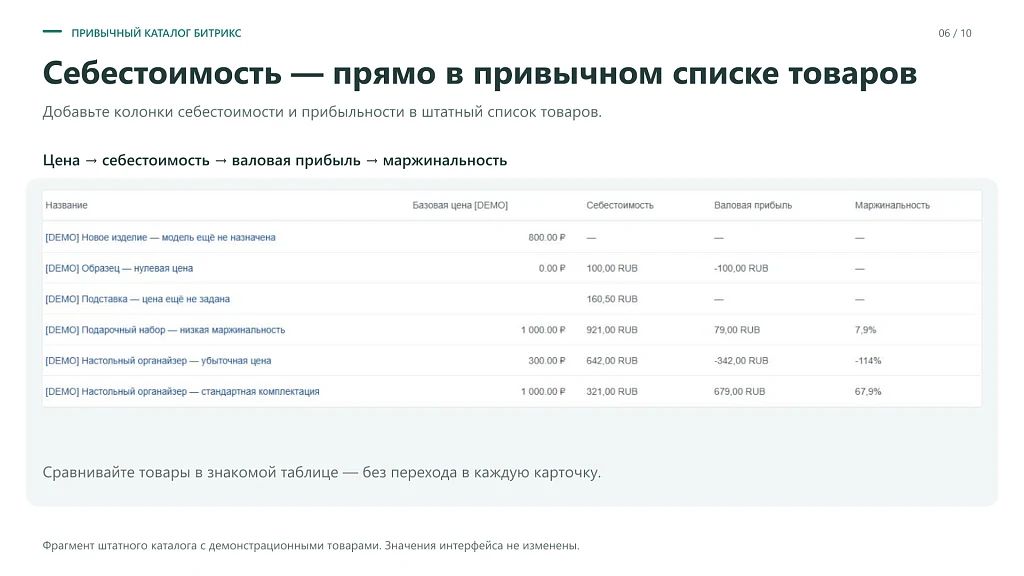Select the price cell 0.00 ₽
Image resolution: width=1024 pixels, height=576 pixels.
[x=552, y=268]
